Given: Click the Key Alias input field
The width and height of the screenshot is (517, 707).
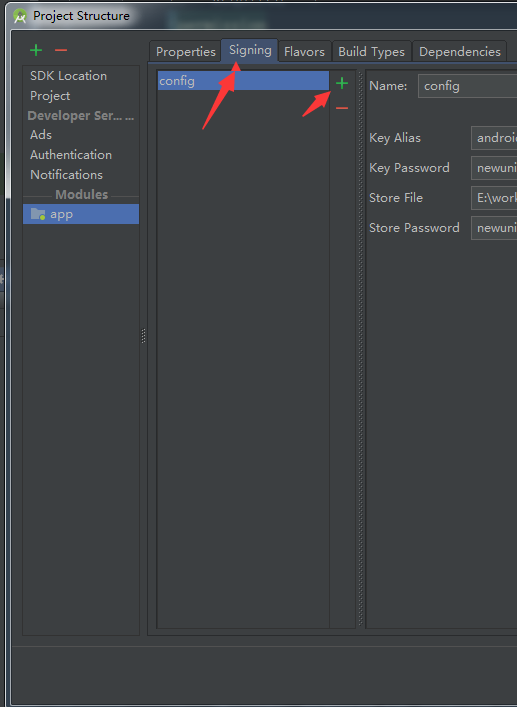Looking at the screenshot, I should [x=494, y=138].
